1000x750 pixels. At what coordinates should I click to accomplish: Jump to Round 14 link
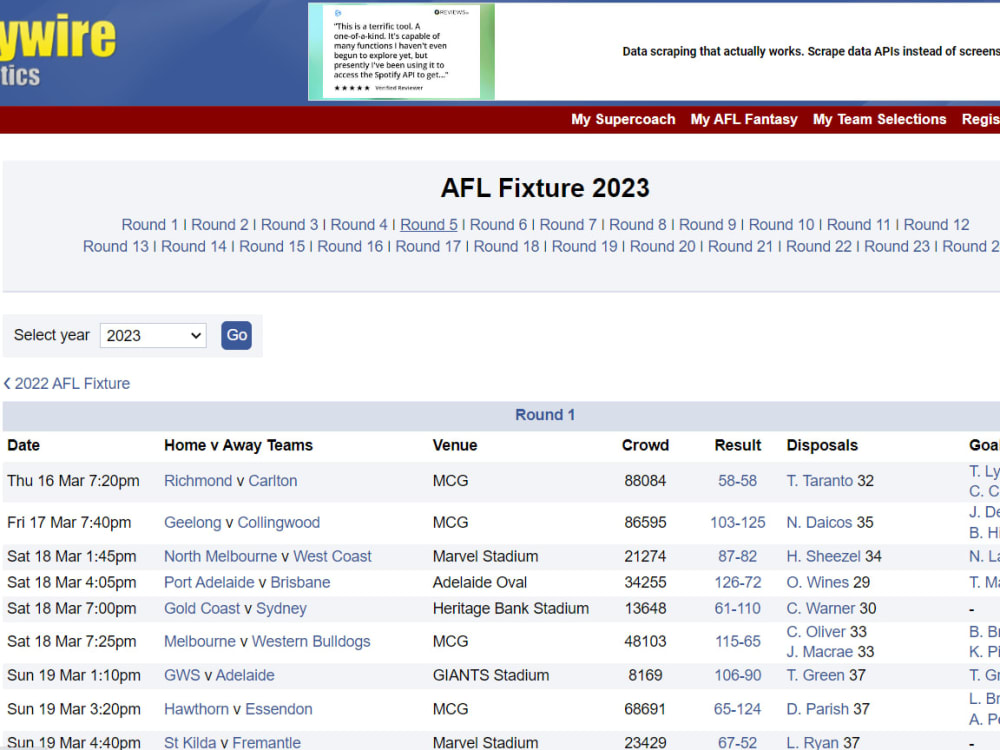(194, 246)
